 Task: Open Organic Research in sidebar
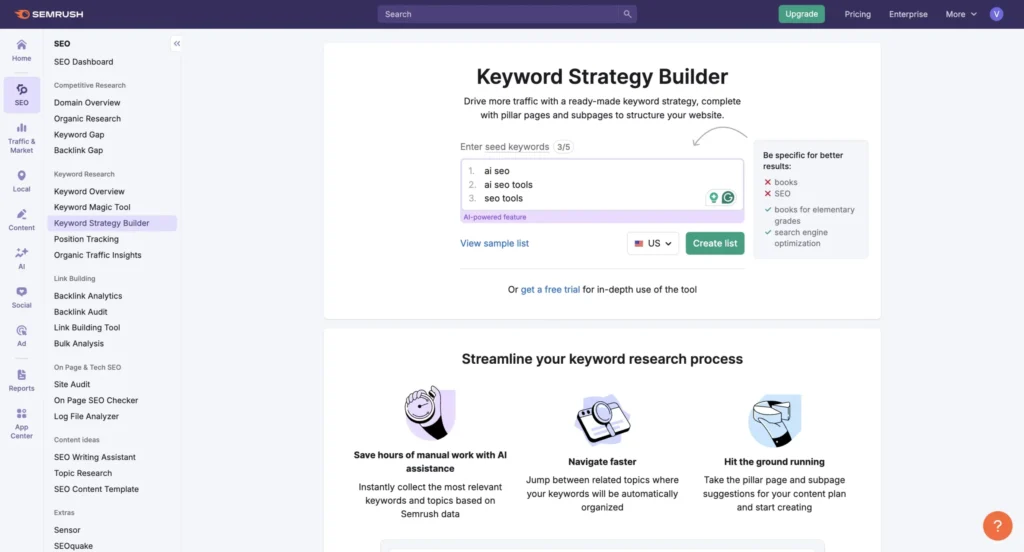[x=87, y=119]
